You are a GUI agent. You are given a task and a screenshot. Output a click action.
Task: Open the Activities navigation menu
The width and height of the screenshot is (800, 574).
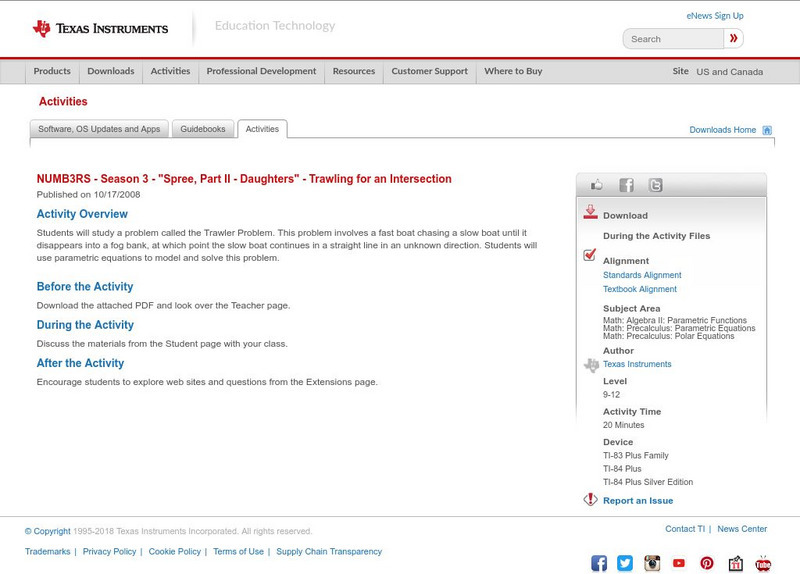pos(170,71)
